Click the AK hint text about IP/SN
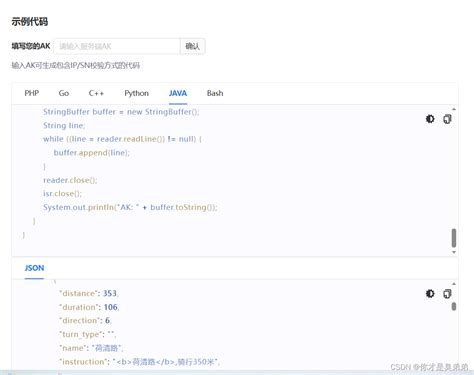 point(76,65)
